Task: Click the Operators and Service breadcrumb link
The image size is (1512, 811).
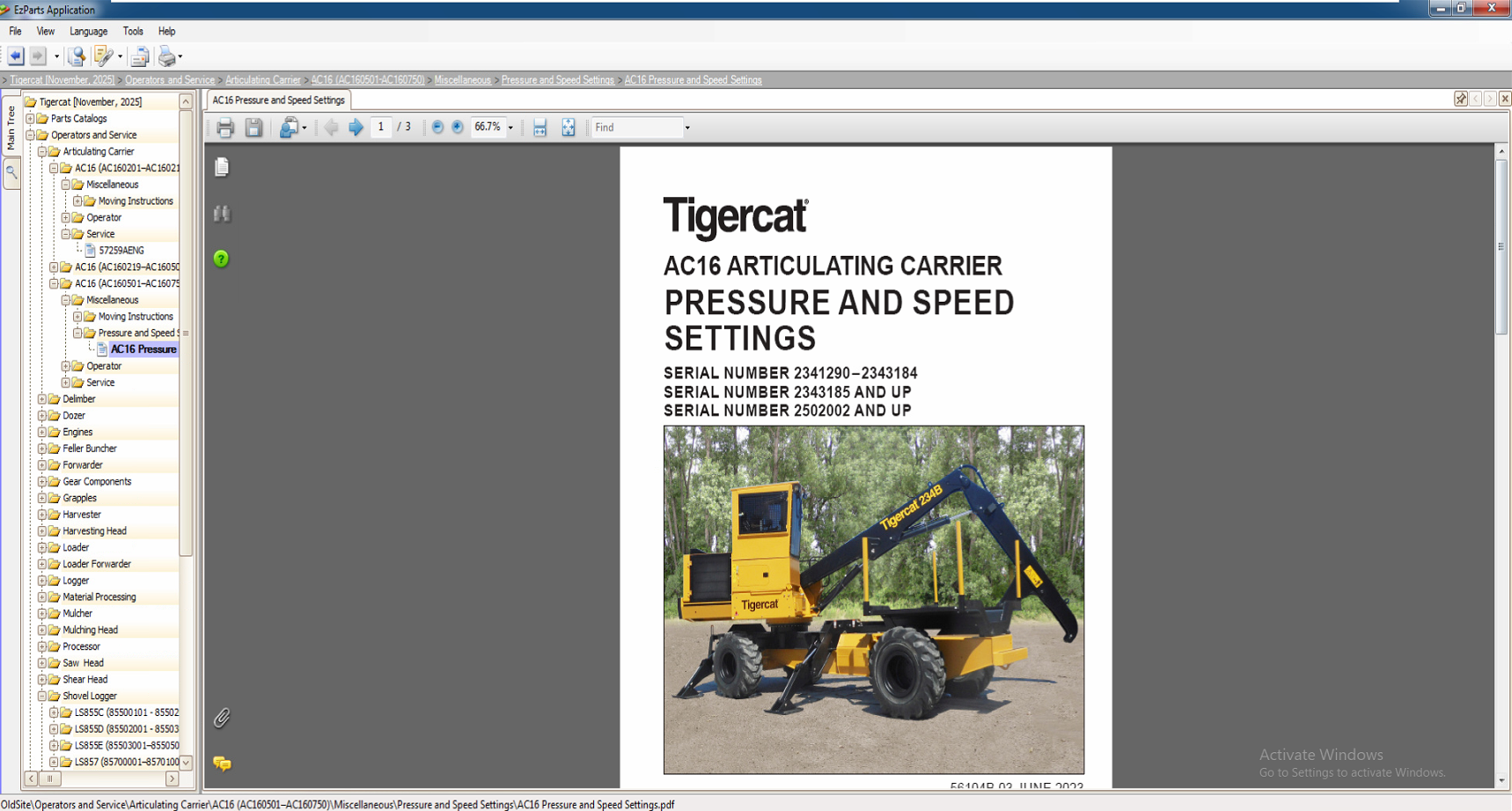Action: tap(169, 79)
